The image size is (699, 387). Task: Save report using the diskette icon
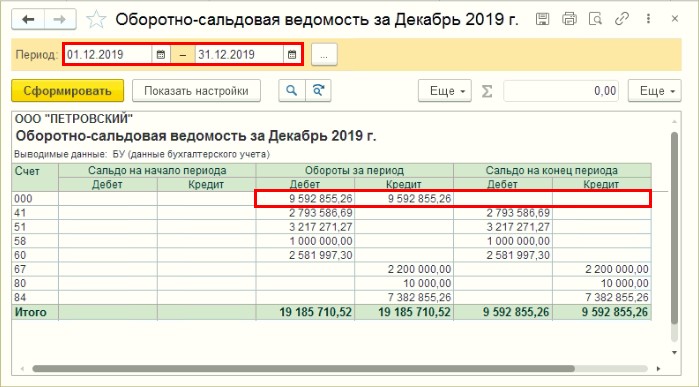point(542,19)
